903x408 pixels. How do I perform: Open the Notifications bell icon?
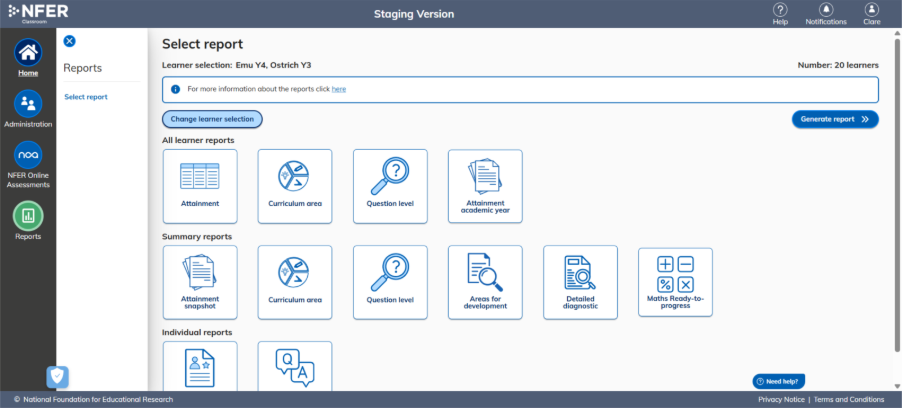click(826, 10)
